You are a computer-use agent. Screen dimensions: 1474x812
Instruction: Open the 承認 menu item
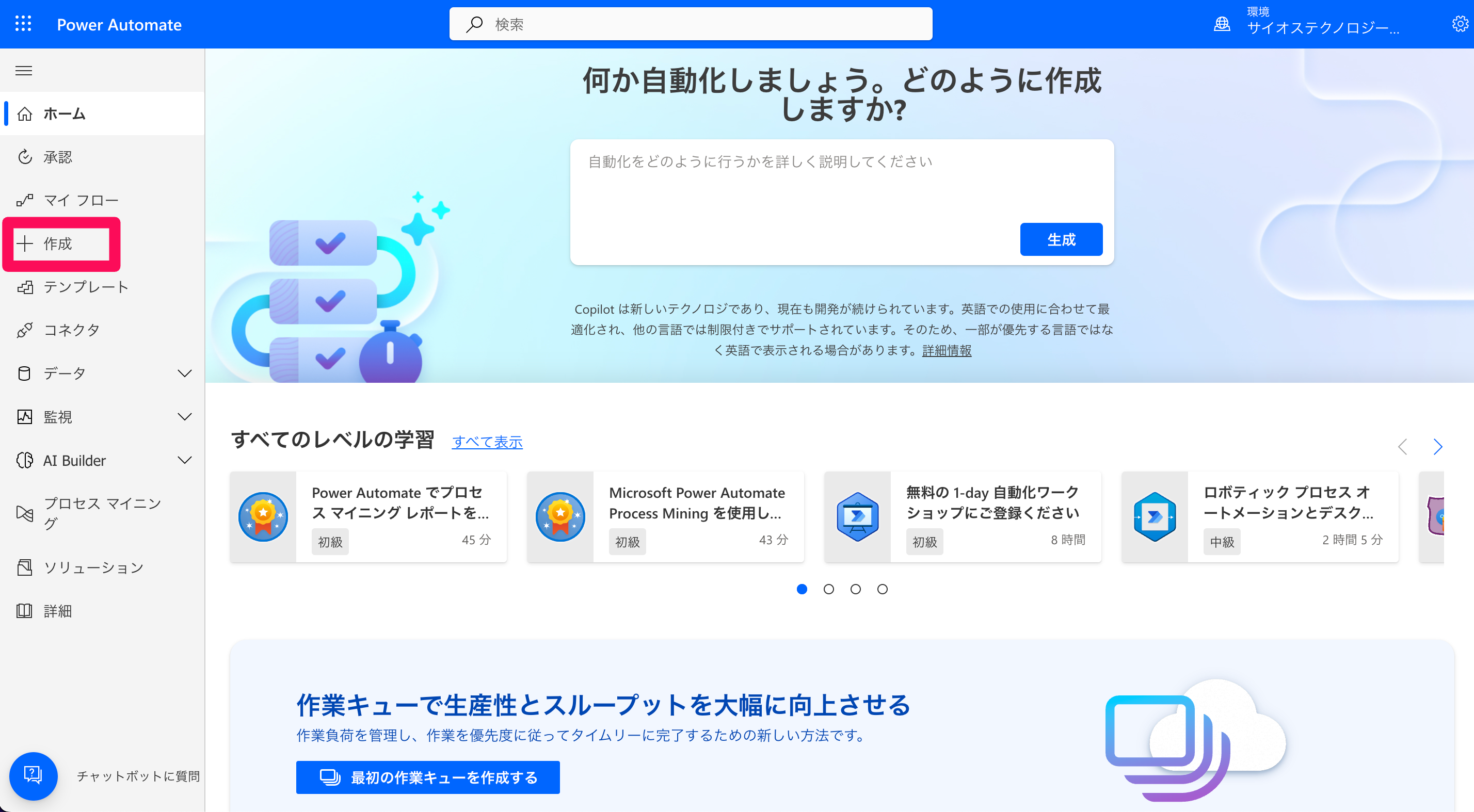click(x=102, y=157)
